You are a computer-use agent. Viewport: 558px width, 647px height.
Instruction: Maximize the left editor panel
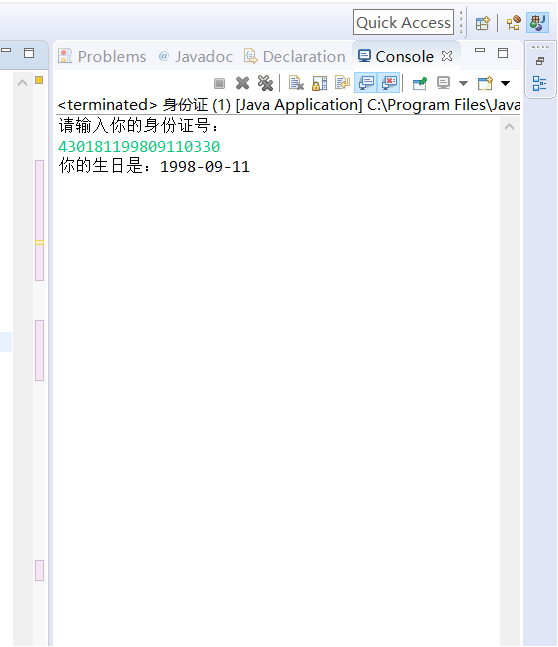[29, 53]
